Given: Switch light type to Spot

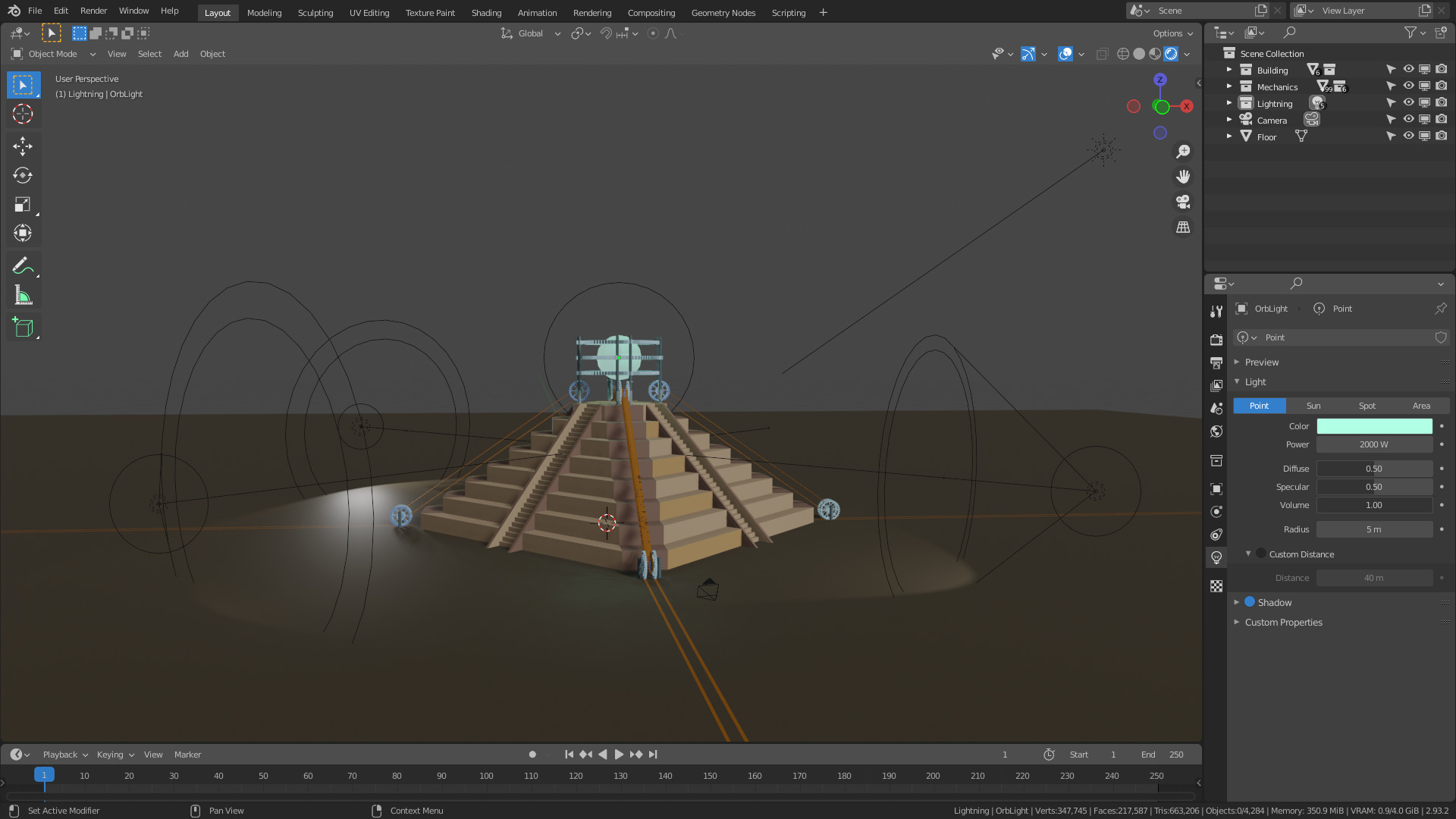Looking at the screenshot, I should pos(1367,406).
